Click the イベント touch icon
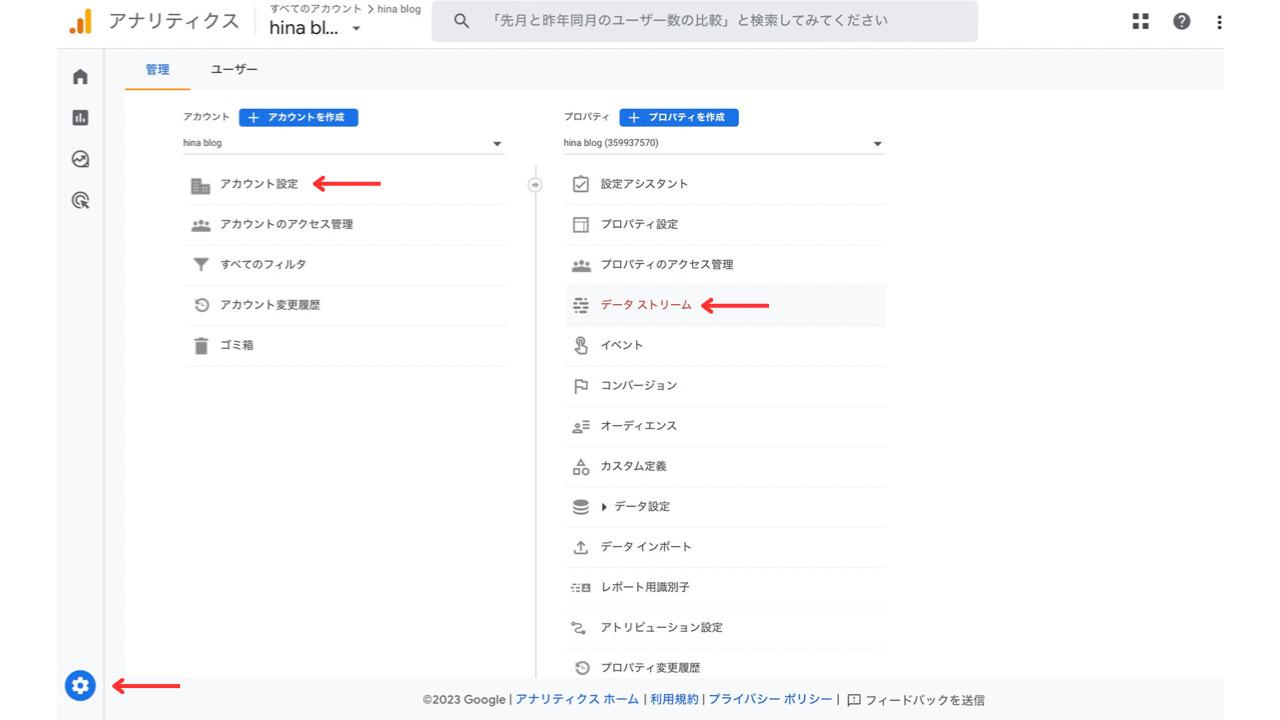The height and width of the screenshot is (720, 1280). tap(581, 346)
